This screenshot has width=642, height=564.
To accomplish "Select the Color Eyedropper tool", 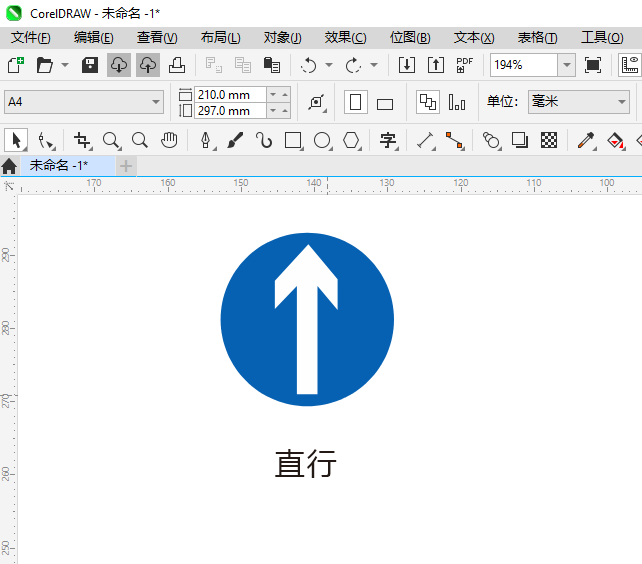I will 586,140.
